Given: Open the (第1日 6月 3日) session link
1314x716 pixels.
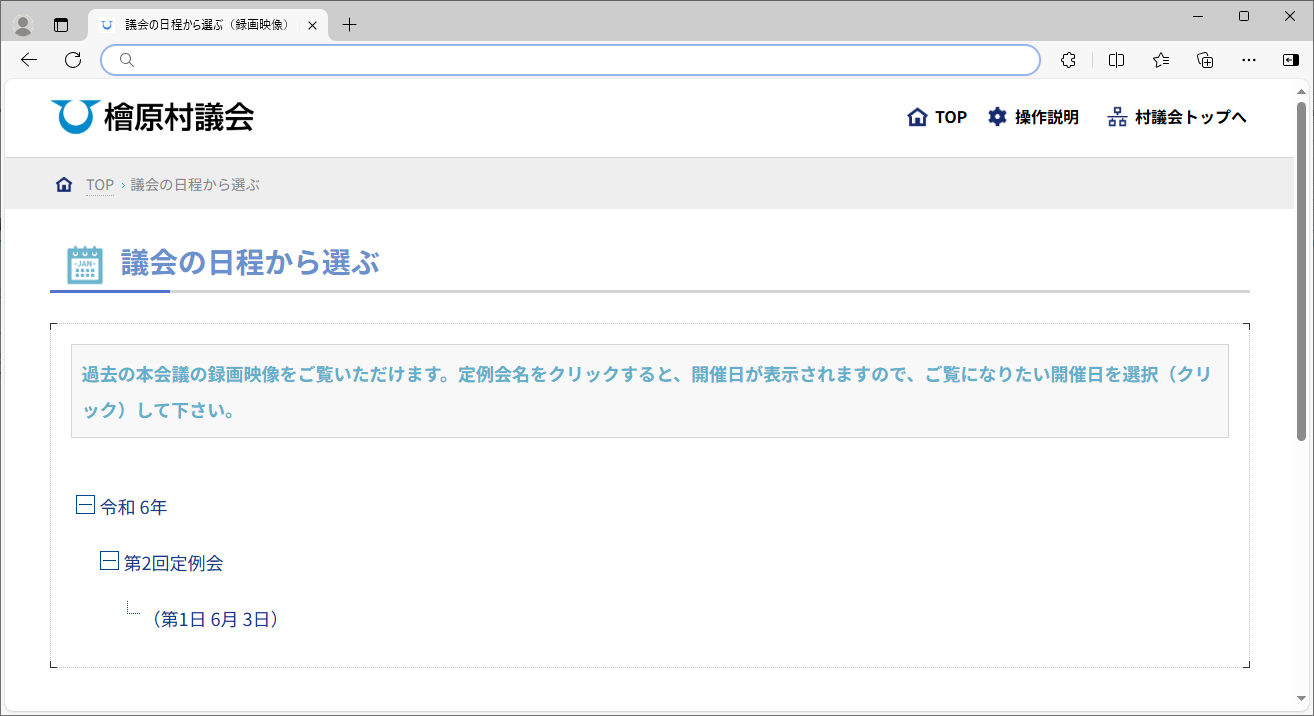Looking at the screenshot, I should (x=214, y=620).
